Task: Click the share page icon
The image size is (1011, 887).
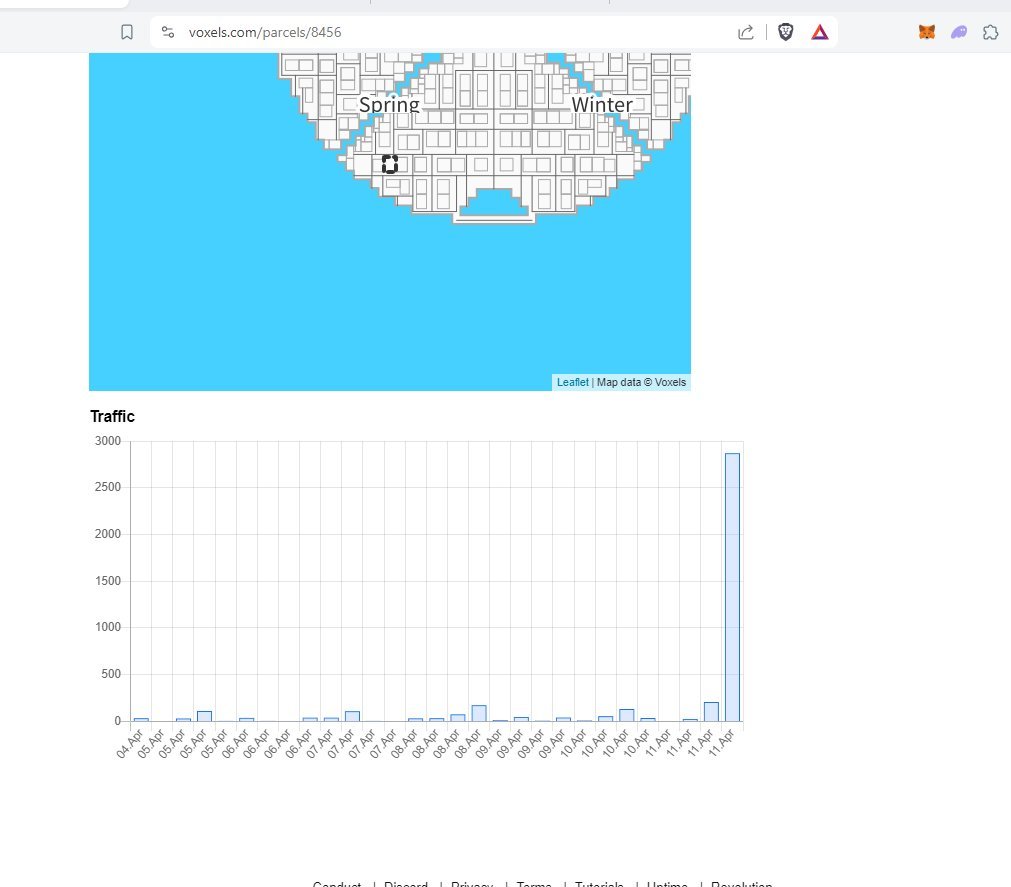Action: click(x=745, y=32)
